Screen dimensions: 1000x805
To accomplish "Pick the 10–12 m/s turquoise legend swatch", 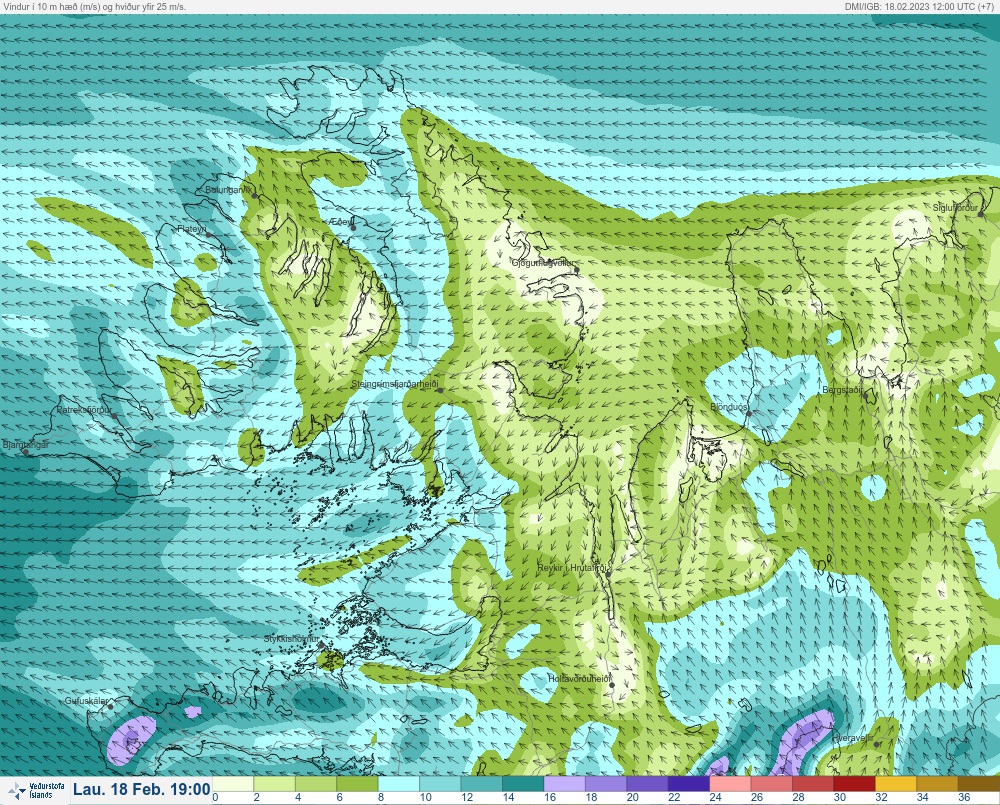I will [440, 783].
